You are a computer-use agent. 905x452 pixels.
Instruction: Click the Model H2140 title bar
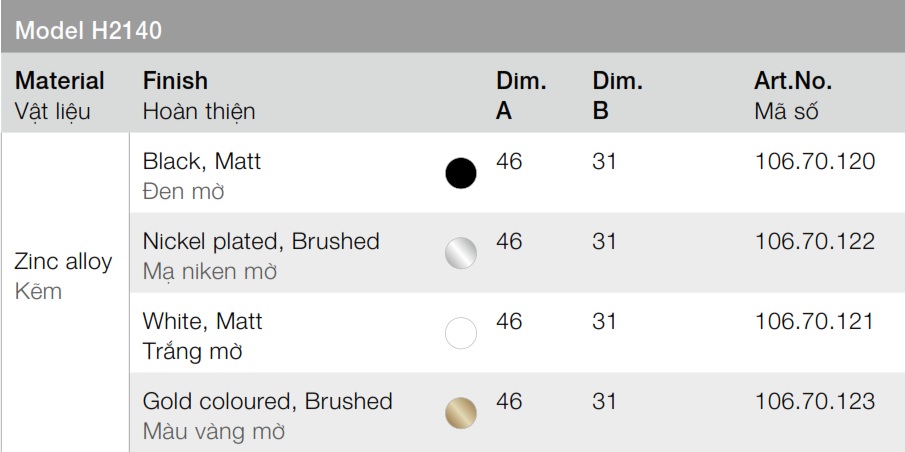tap(90, 28)
